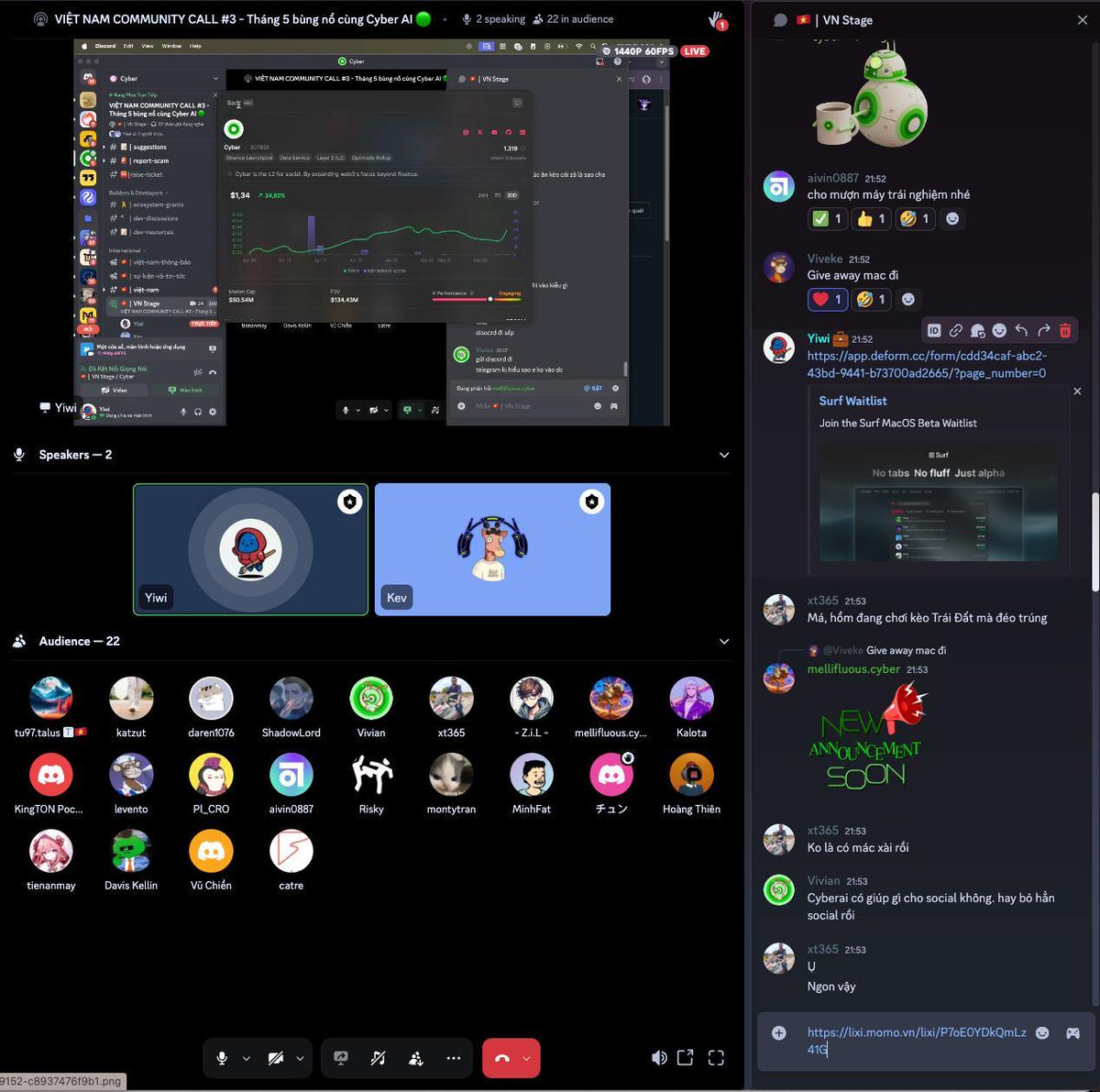Copy message link in hover toolbar
This screenshot has height=1092, width=1100.
pyautogui.click(x=956, y=330)
